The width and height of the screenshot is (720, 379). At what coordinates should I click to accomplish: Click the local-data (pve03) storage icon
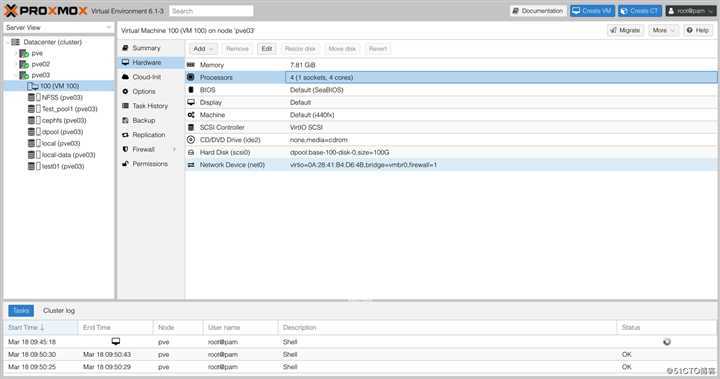click(34, 155)
